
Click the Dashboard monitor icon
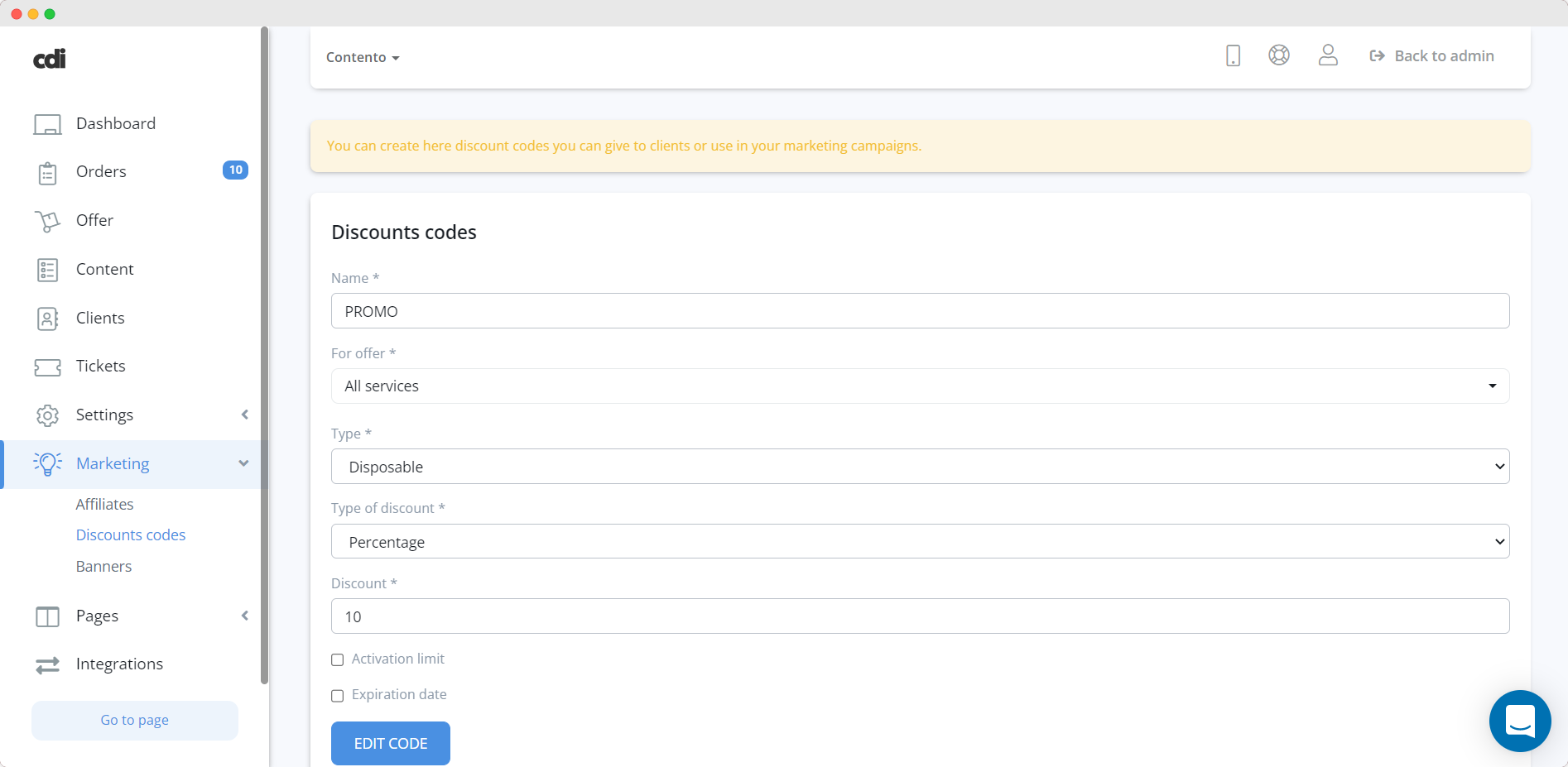click(x=47, y=124)
